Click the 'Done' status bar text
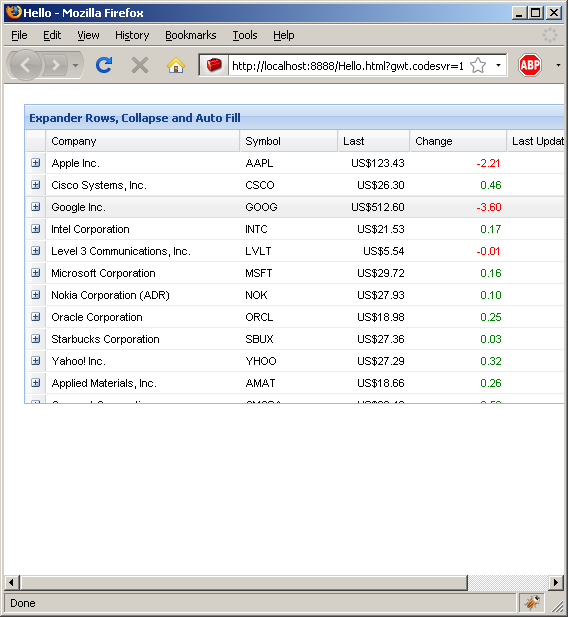The height and width of the screenshot is (617, 568). 22,603
